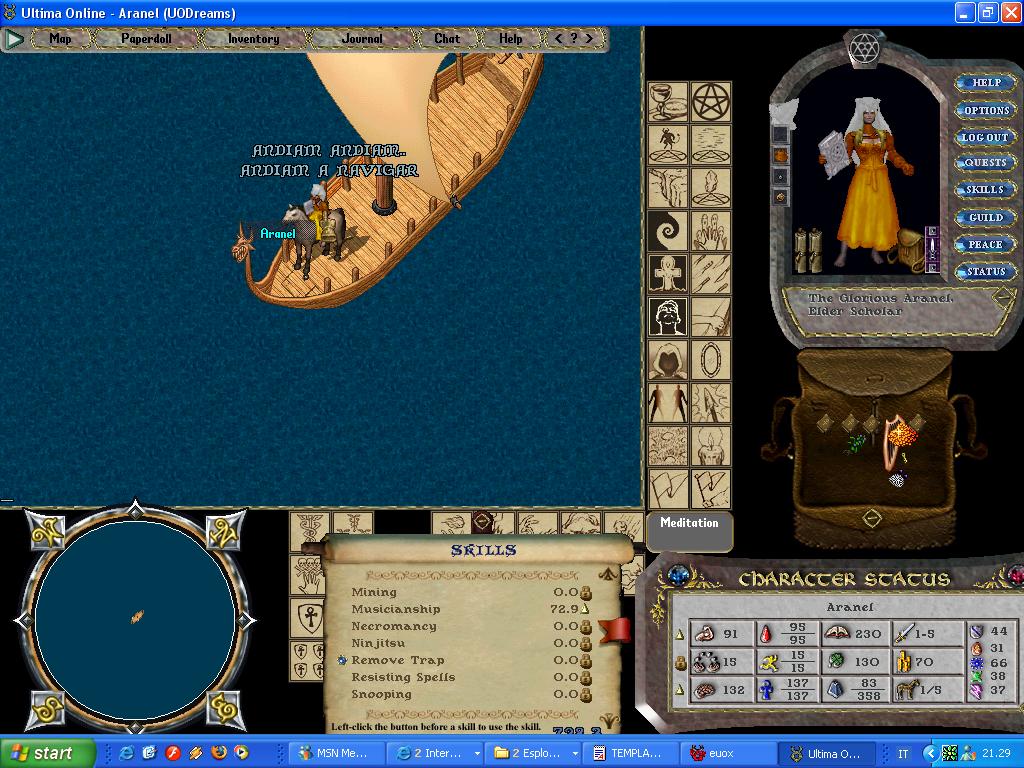
Task: Toggle Mining skill lock
Action: [x=585, y=592]
